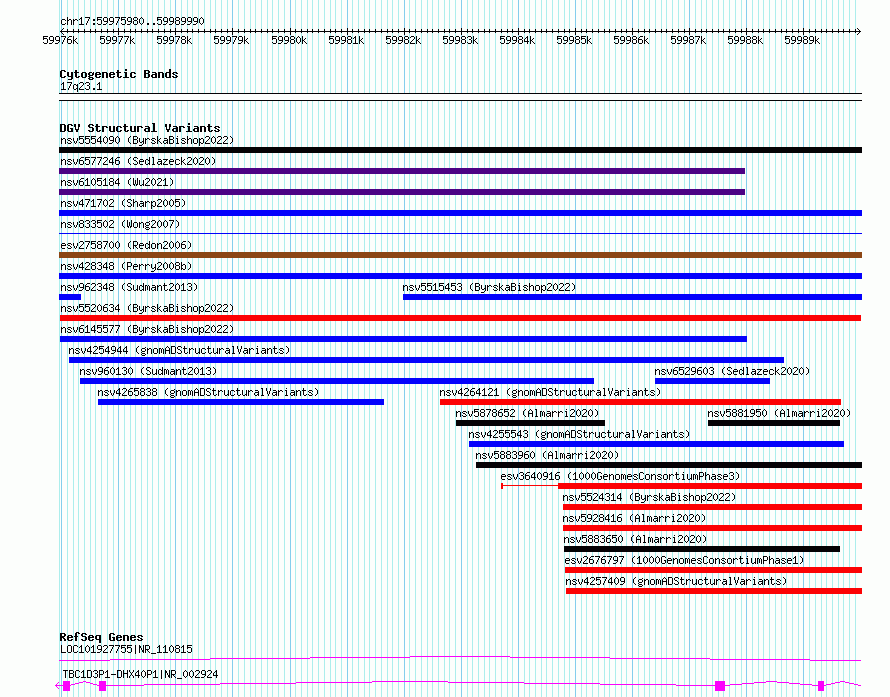Image resolution: width=890 pixels, height=697 pixels.
Task: Select the black nsv5554090 variant bar
Action: point(460,150)
